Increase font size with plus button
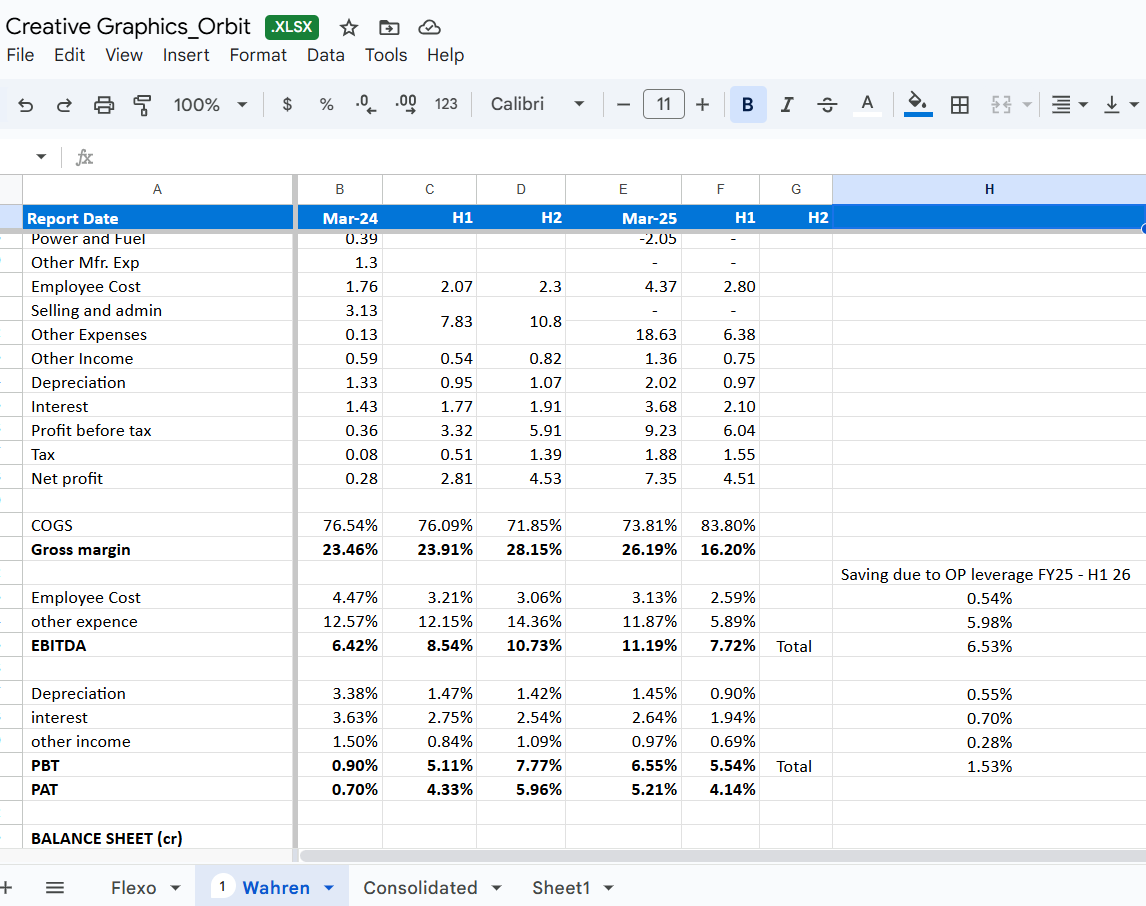 click(x=702, y=104)
